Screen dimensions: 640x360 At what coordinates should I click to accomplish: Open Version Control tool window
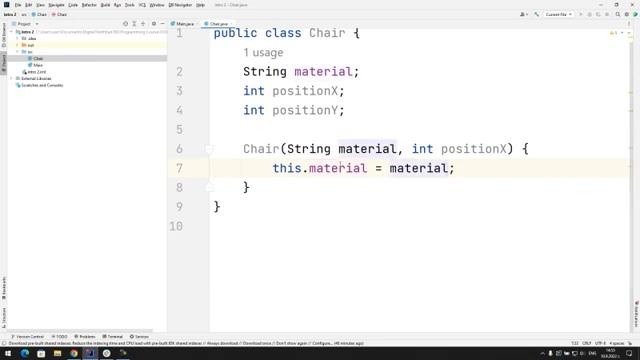pos(27,337)
